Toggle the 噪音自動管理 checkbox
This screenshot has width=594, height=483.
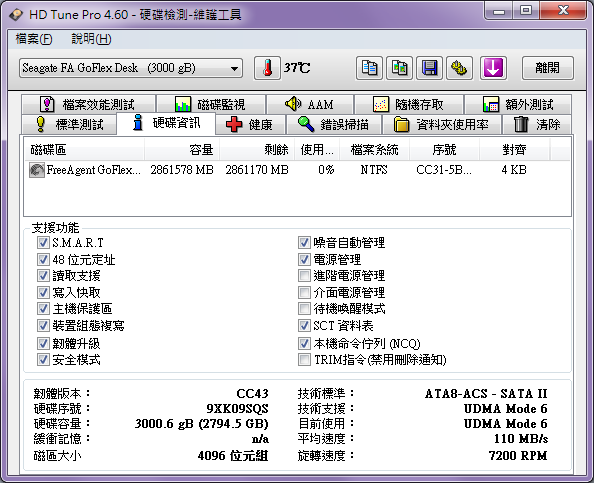pos(304,242)
